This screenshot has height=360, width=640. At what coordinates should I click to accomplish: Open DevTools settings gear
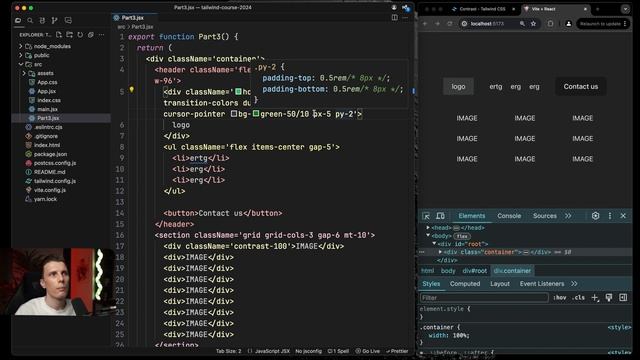tap(596, 216)
